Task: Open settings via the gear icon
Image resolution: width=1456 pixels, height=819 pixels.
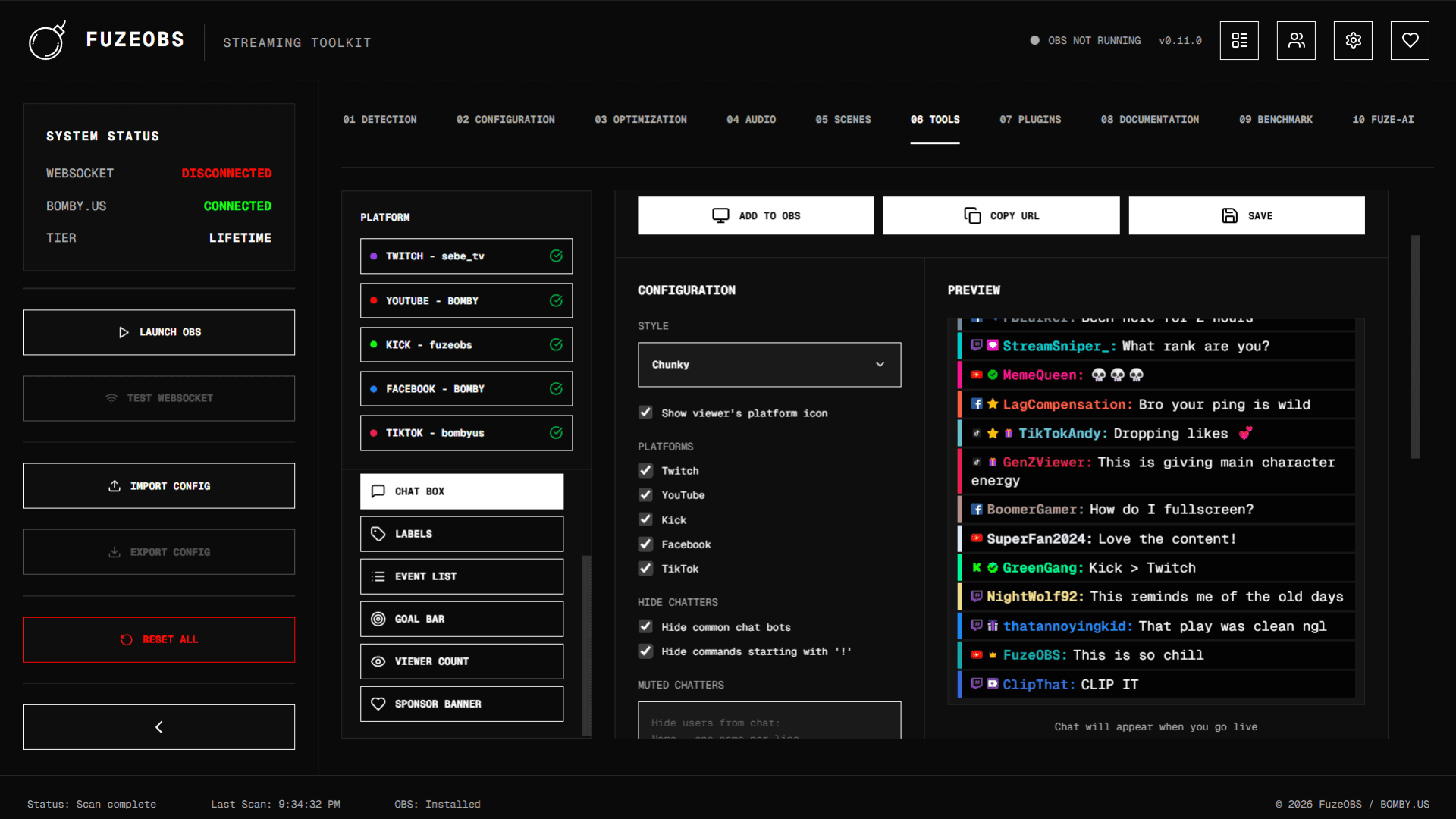Action: click(x=1353, y=40)
